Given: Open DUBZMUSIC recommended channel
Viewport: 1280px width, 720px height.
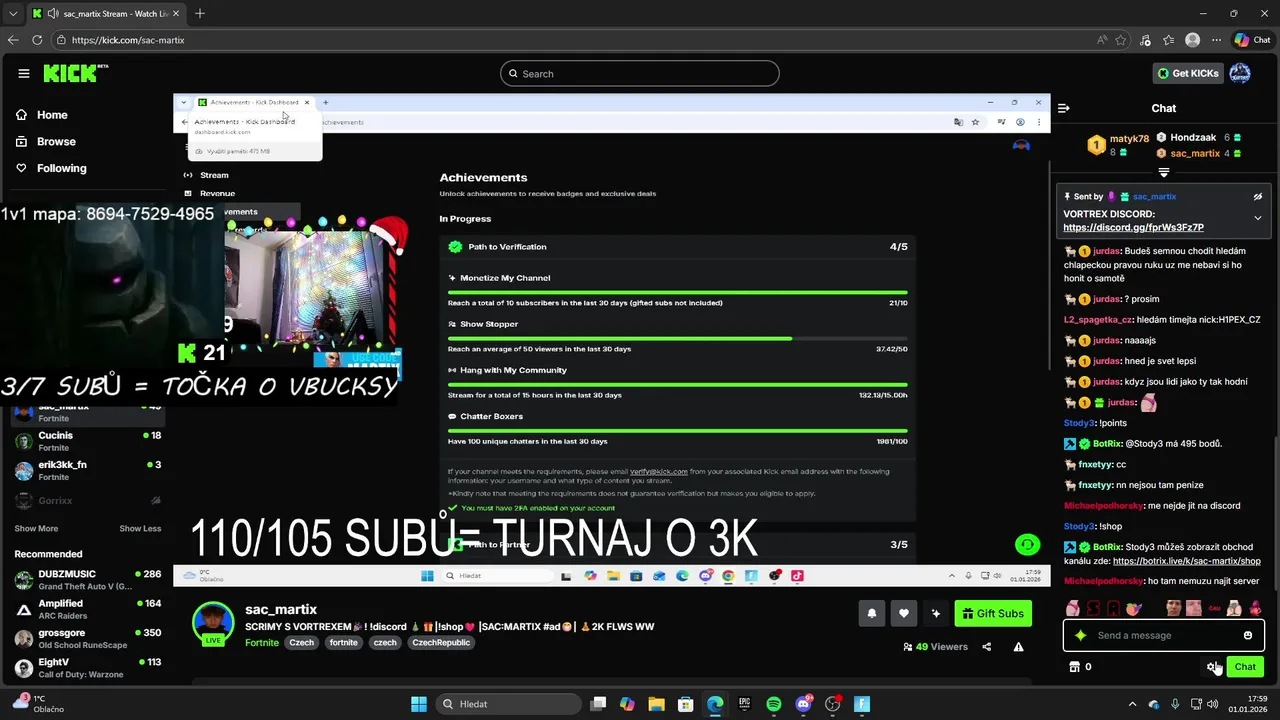Looking at the screenshot, I should (x=88, y=580).
